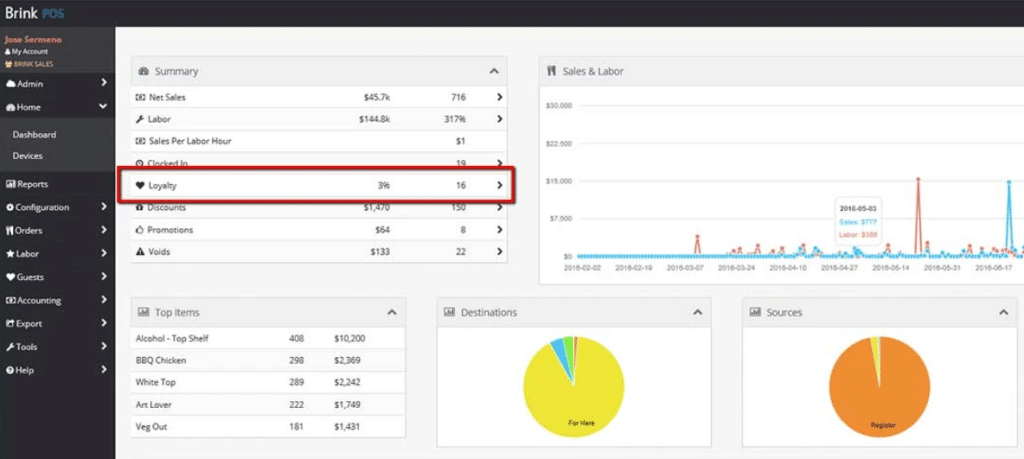1024x459 pixels.
Task: Click the Sources panel chart icon
Action: click(x=756, y=312)
